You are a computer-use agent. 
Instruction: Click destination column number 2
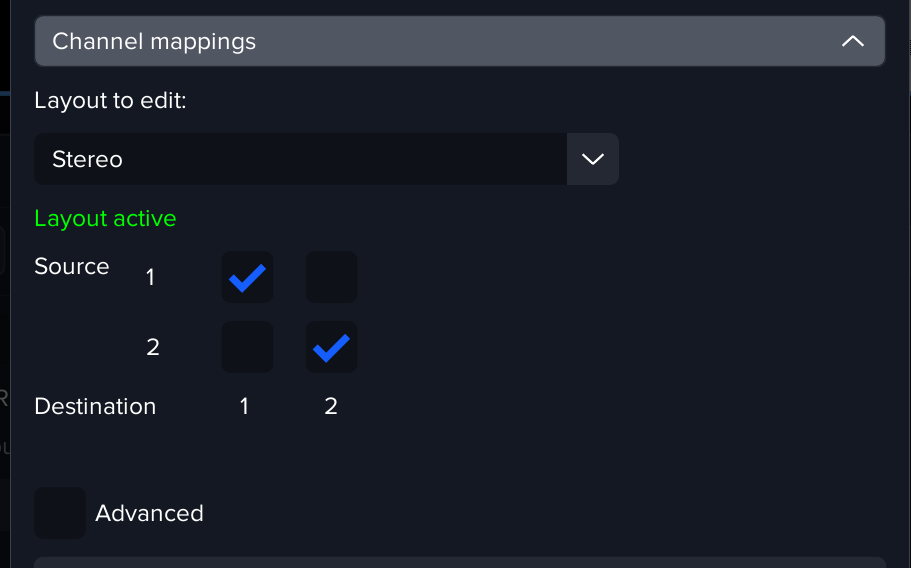coord(331,406)
